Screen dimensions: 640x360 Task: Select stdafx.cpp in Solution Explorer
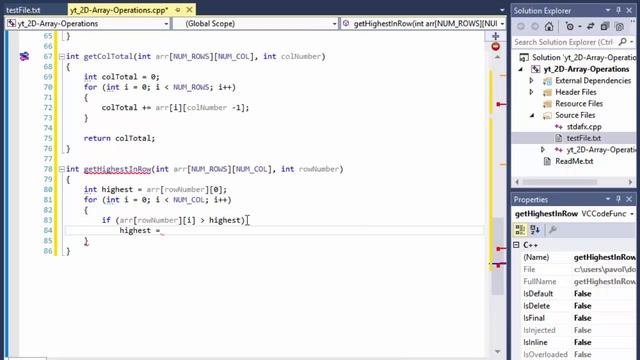point(584,127)
